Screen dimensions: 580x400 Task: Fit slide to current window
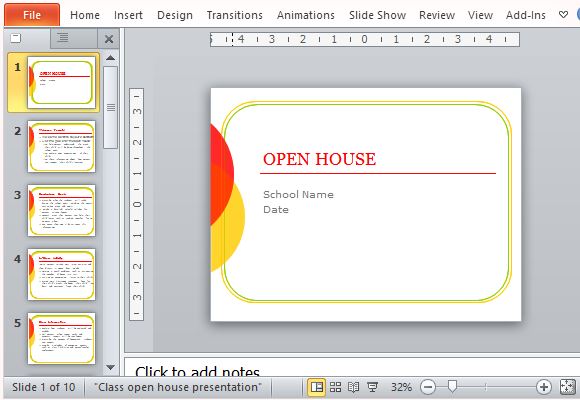[567, 387]
